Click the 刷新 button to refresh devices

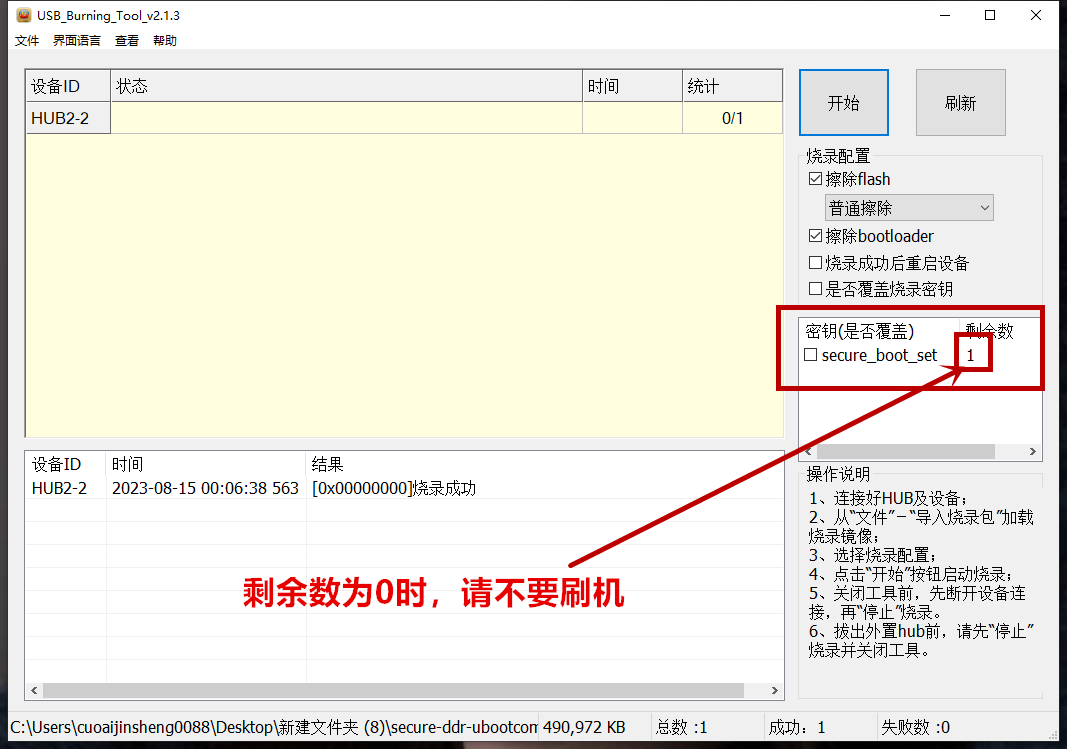coord(960,102)
